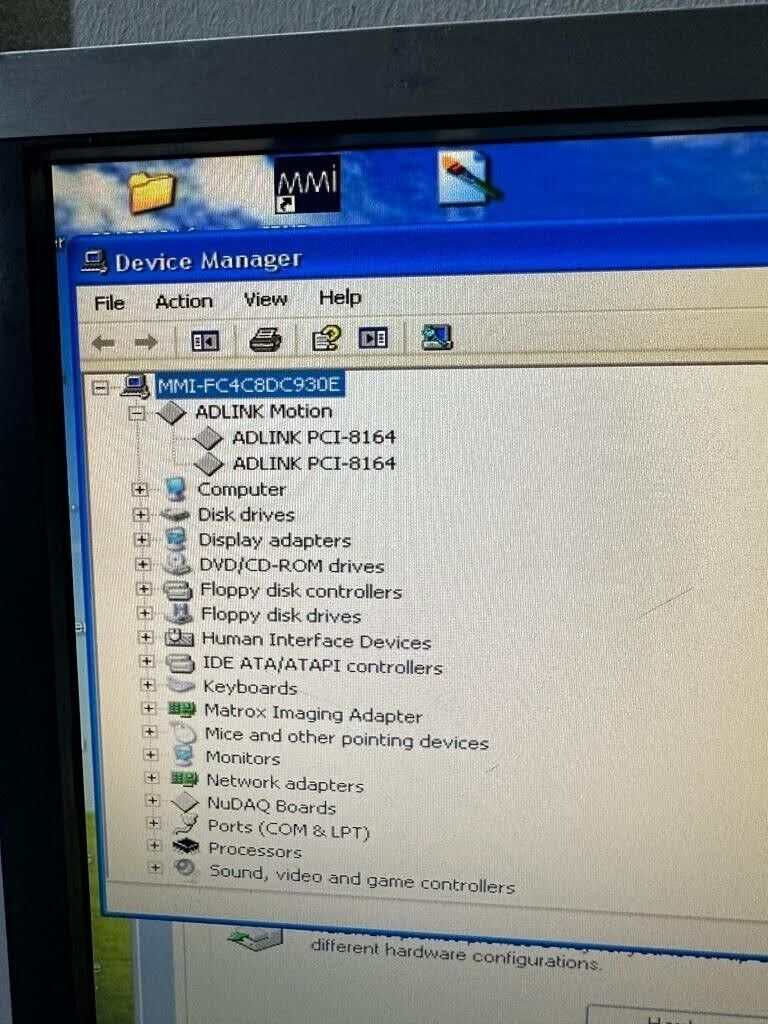768x1024 pixels.
Task: Click the Forward arrow toolbar button
Action: tap(145, 342)
